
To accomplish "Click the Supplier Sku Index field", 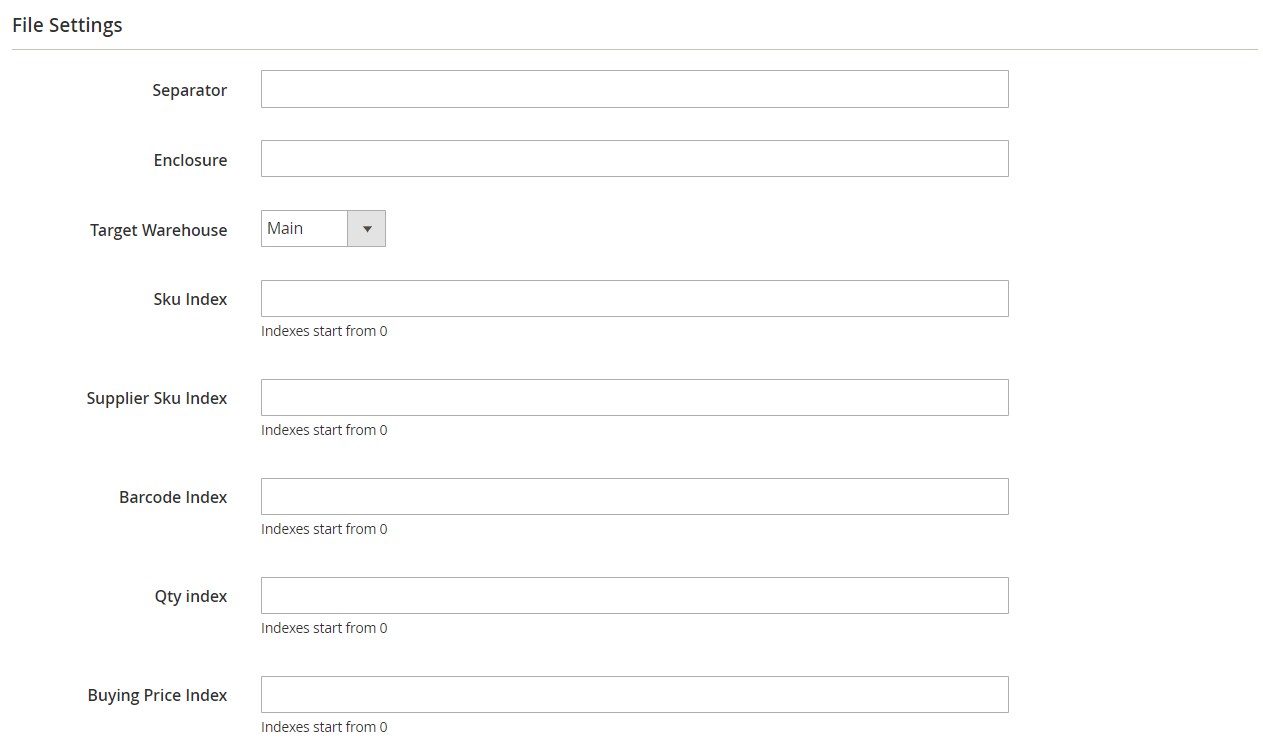I will [x=634, y=397].
